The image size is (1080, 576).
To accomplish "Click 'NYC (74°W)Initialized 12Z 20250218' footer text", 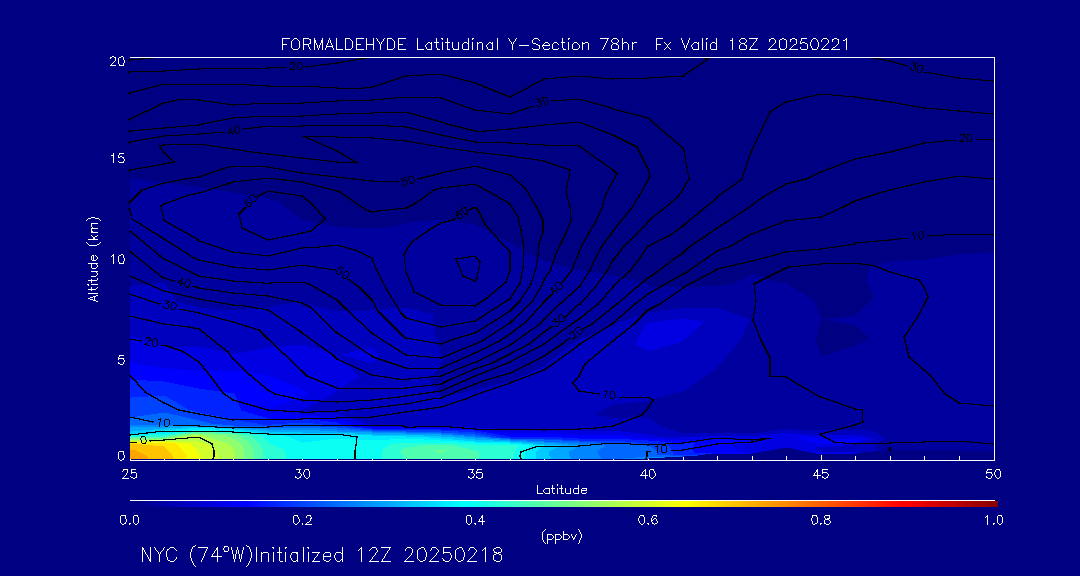I will tap(322, 555).
